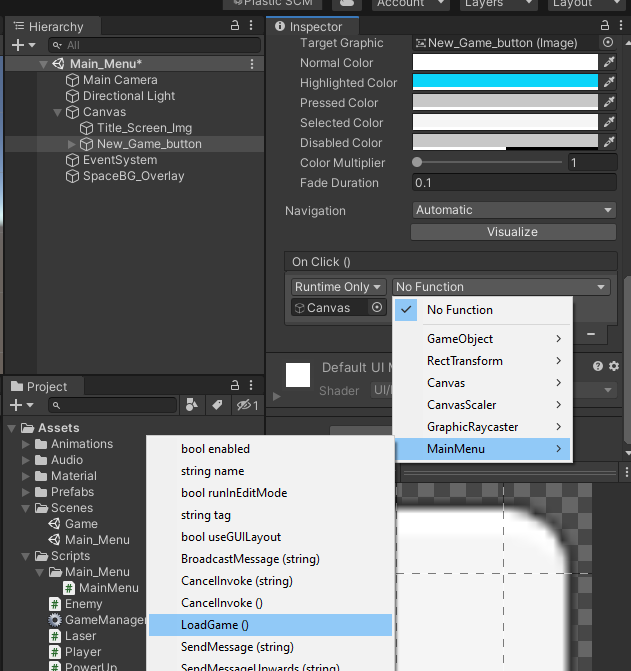The image size is (631, 671).
Task: Pick eyedropper for Disabled Color
Action: pyautogui.click(x=608, y=142)
